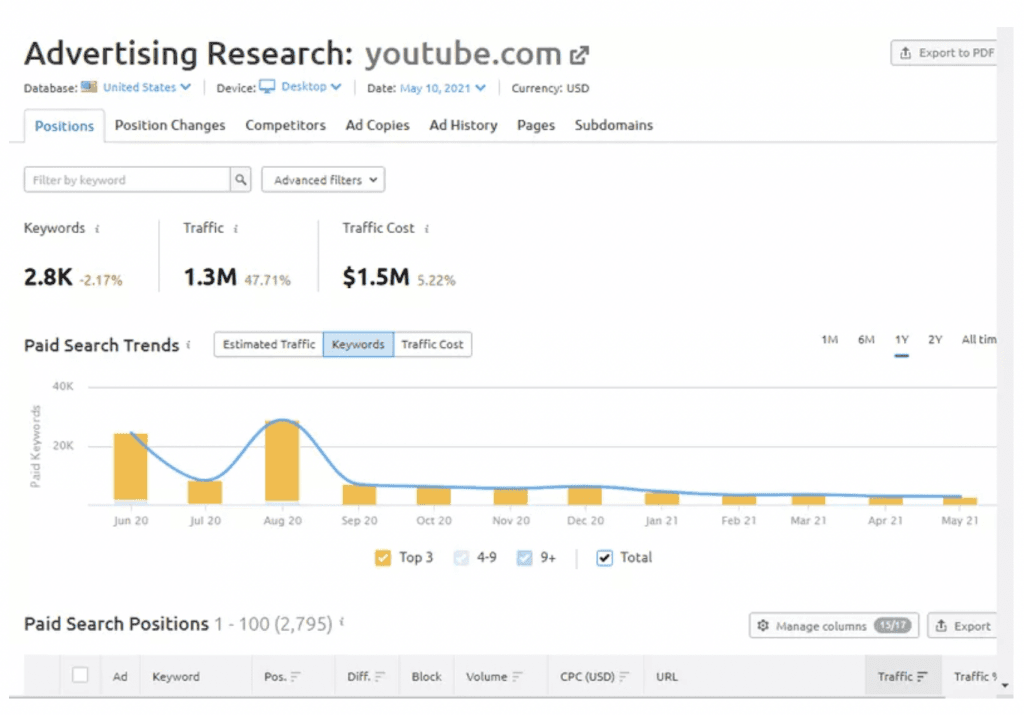1024x715 pixels.
Task: Click the Jul 20 chart bar
Action: coord(205,492)
